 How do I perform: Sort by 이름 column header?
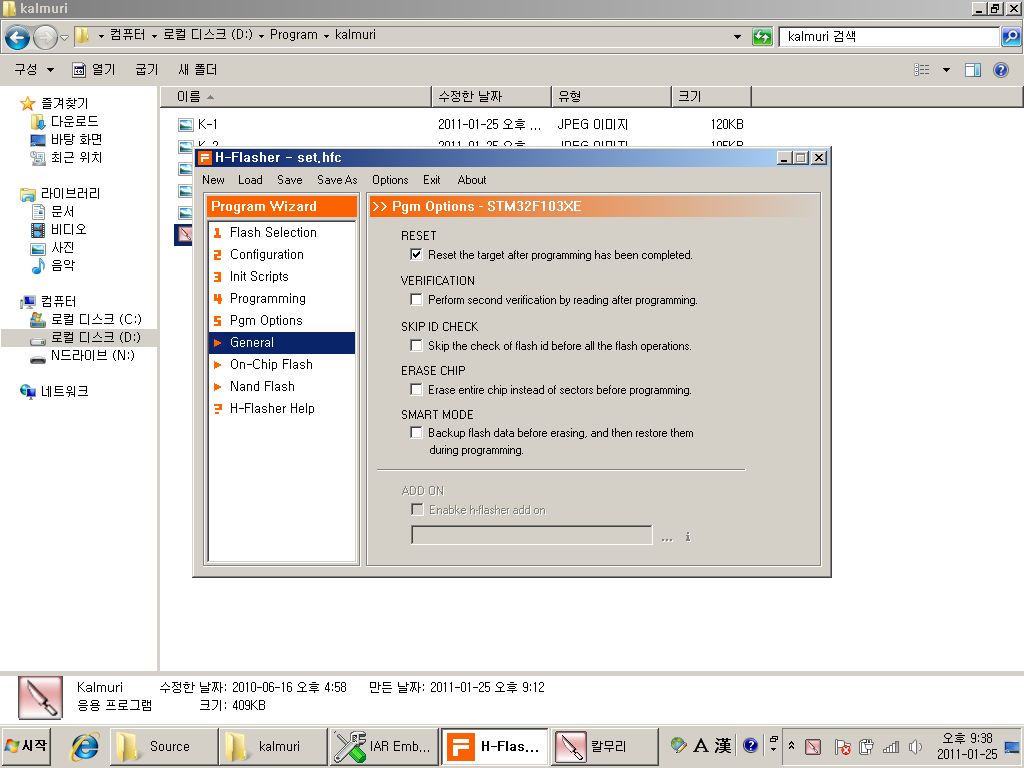[x=295, y=97]
